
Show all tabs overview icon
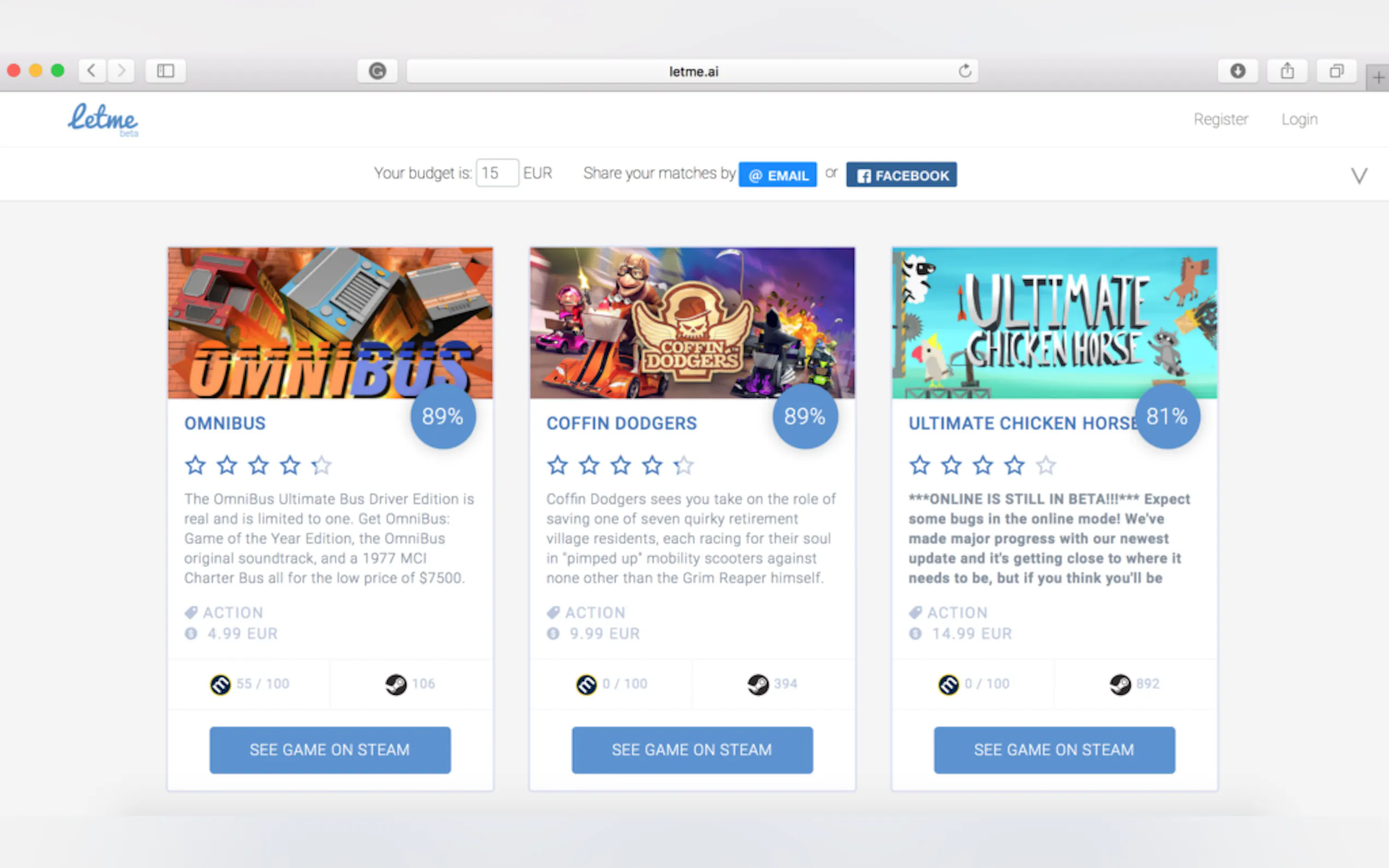(1337, 71)
